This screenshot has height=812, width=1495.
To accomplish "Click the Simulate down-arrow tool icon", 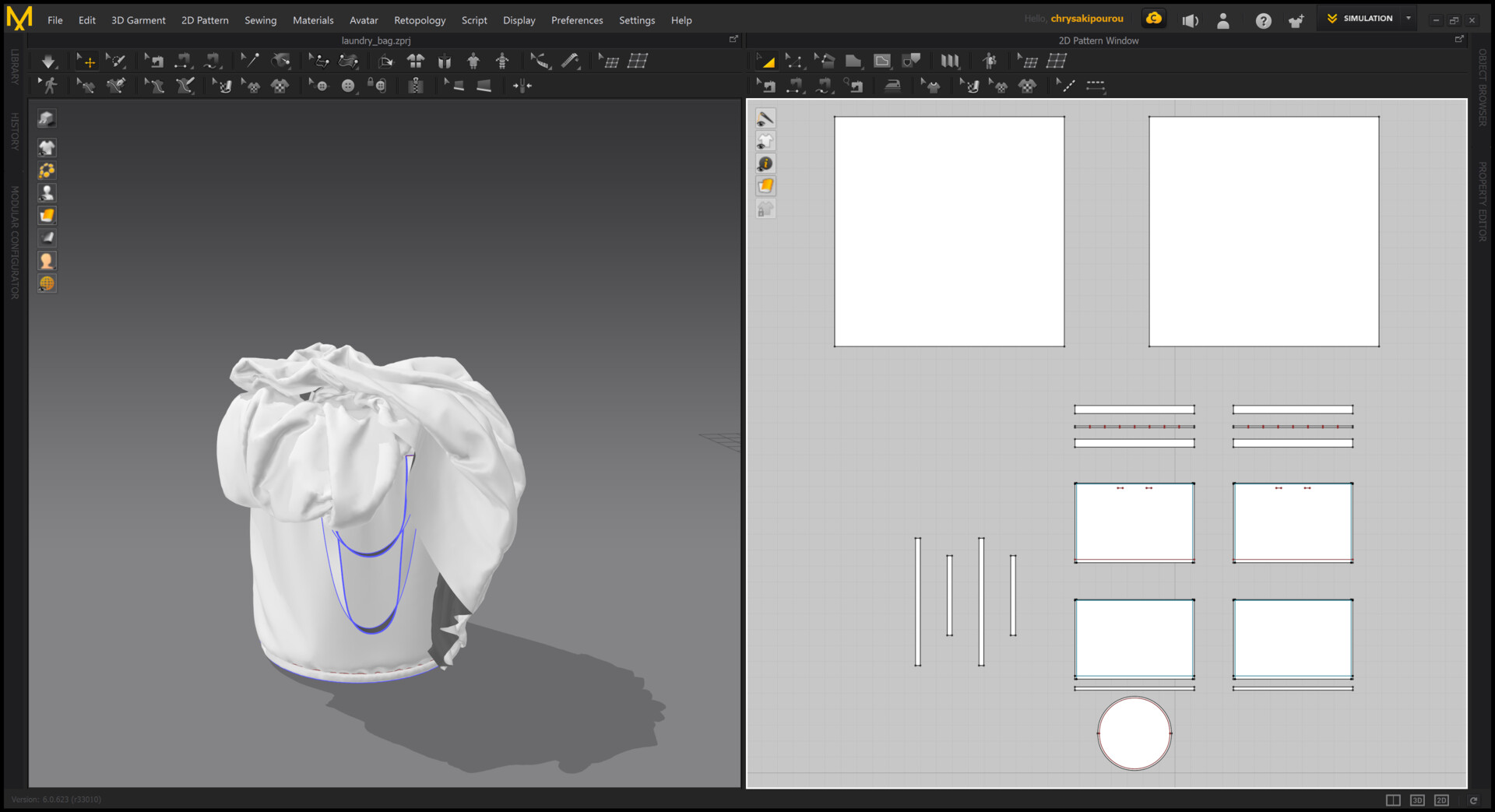I will coord(48,61).
